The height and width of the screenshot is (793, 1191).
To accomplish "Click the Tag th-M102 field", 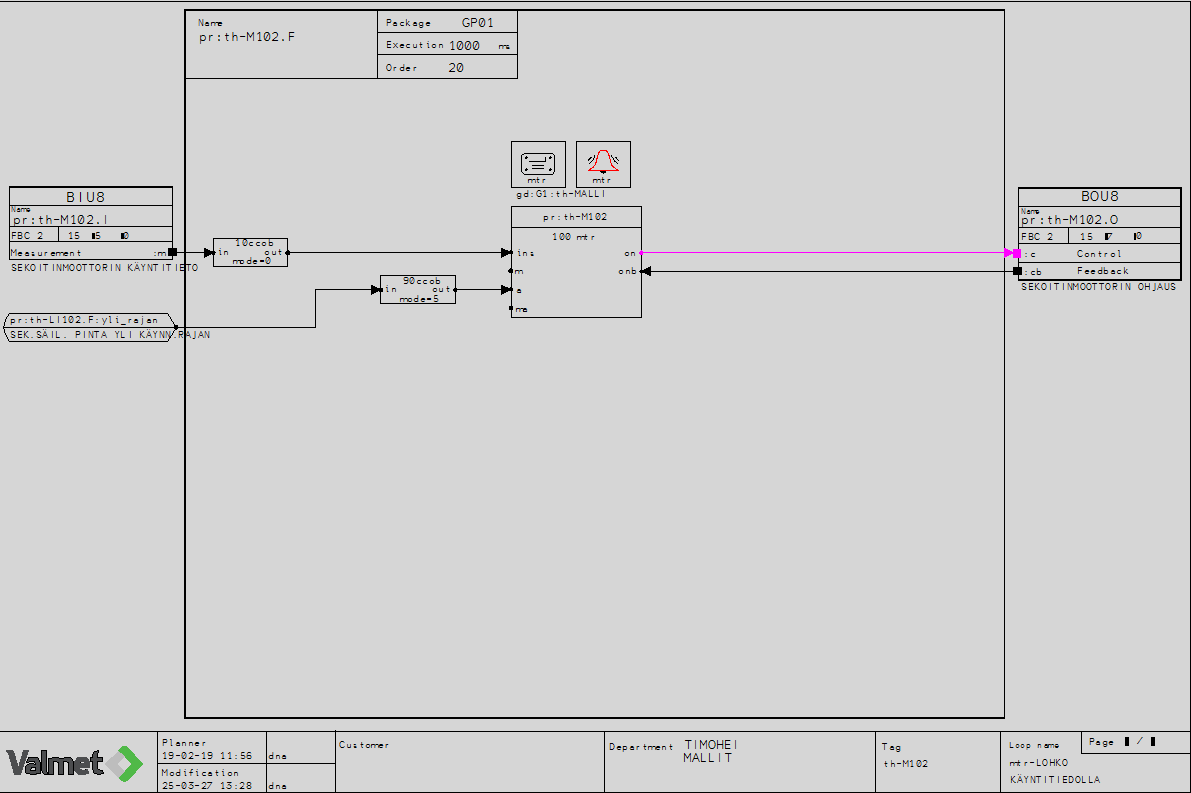I will [x=939, y=761].
